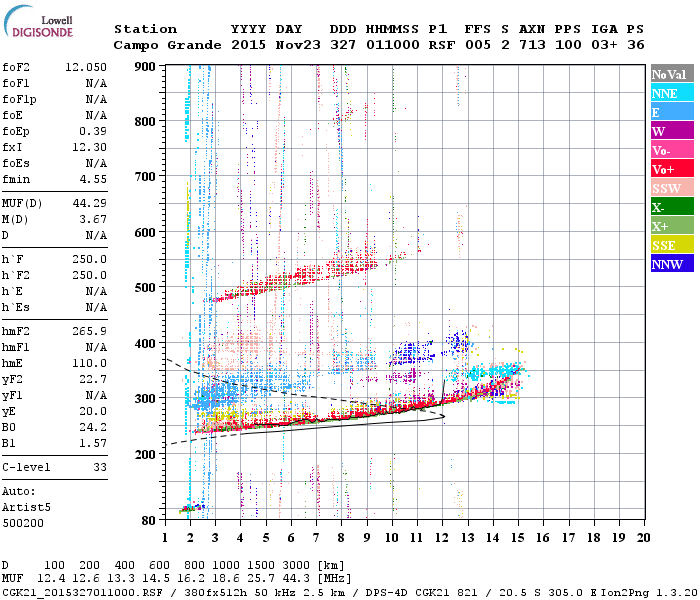Viewport: 700px width, 600px height.
Task: Click the foEs N/A value
Action: (96, 163)
